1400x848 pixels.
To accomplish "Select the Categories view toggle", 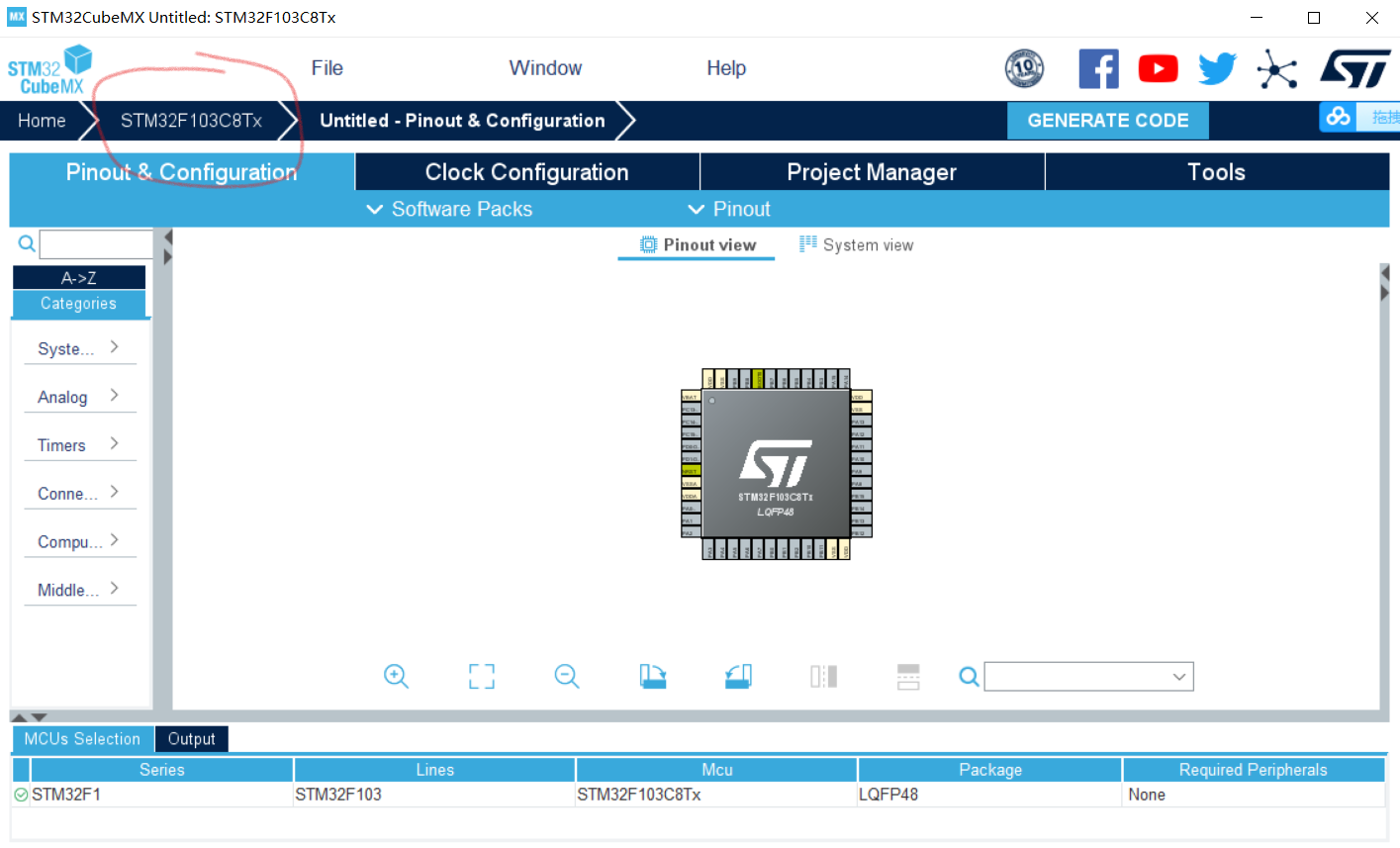I will pyautogui.click(x=79, y=304).
